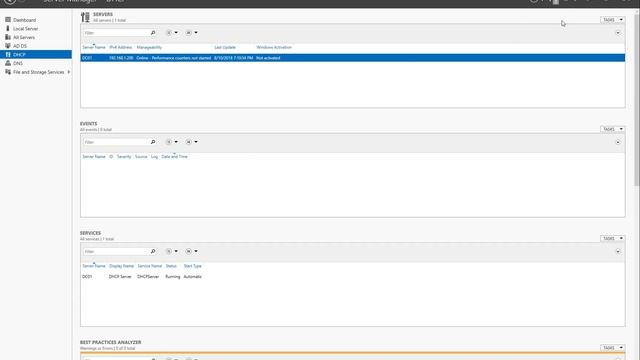Screen dimensions: 640x360
Task: Open Services saved queries dropdown
Action: pos(191,251)
